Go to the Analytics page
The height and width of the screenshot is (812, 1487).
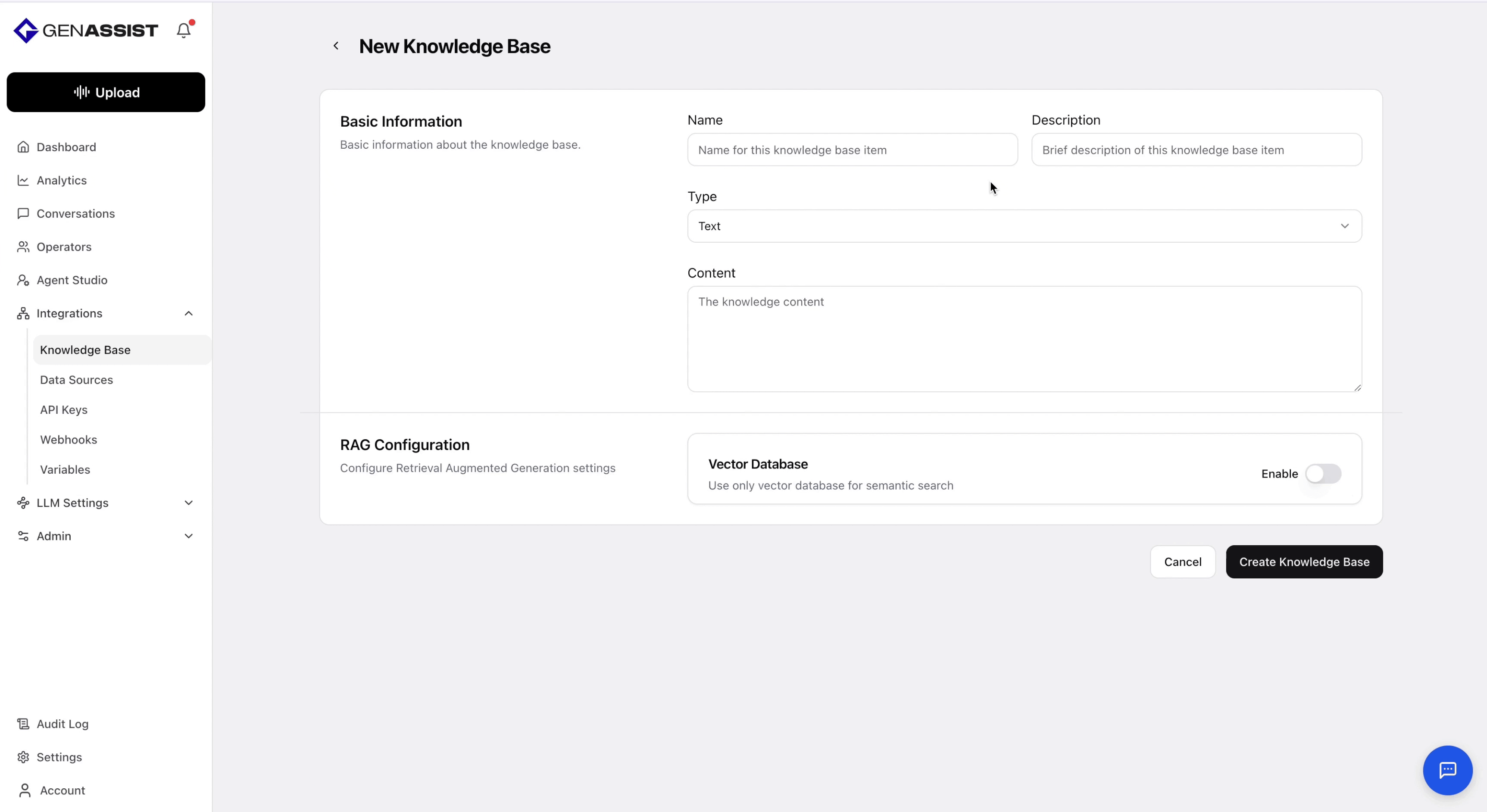tap(61, 181)
